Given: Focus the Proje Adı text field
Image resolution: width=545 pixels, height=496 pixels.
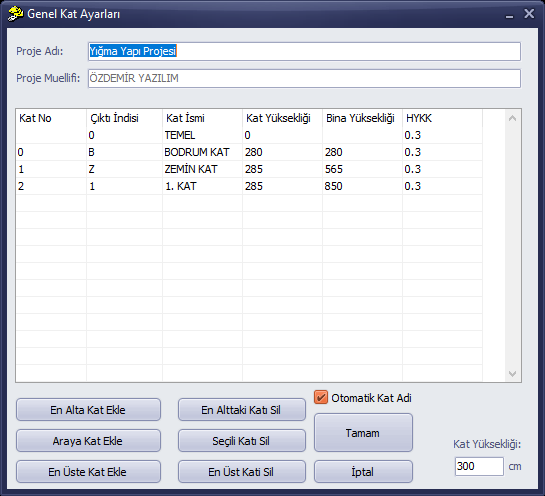Looking at the screenshot, I should click(x=304, y=51).
